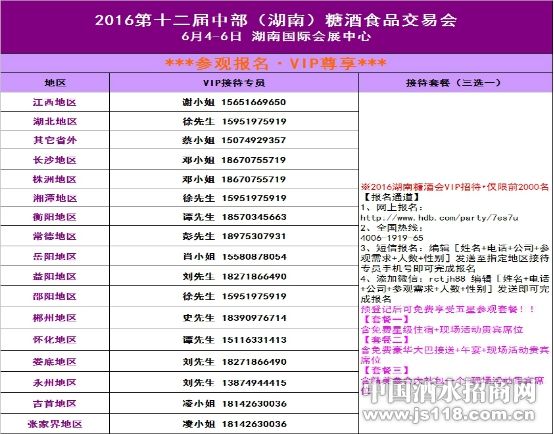
Task: Click the "预登记后可免费享受五星参观套餐" line
Action: (x=448, y=309)
